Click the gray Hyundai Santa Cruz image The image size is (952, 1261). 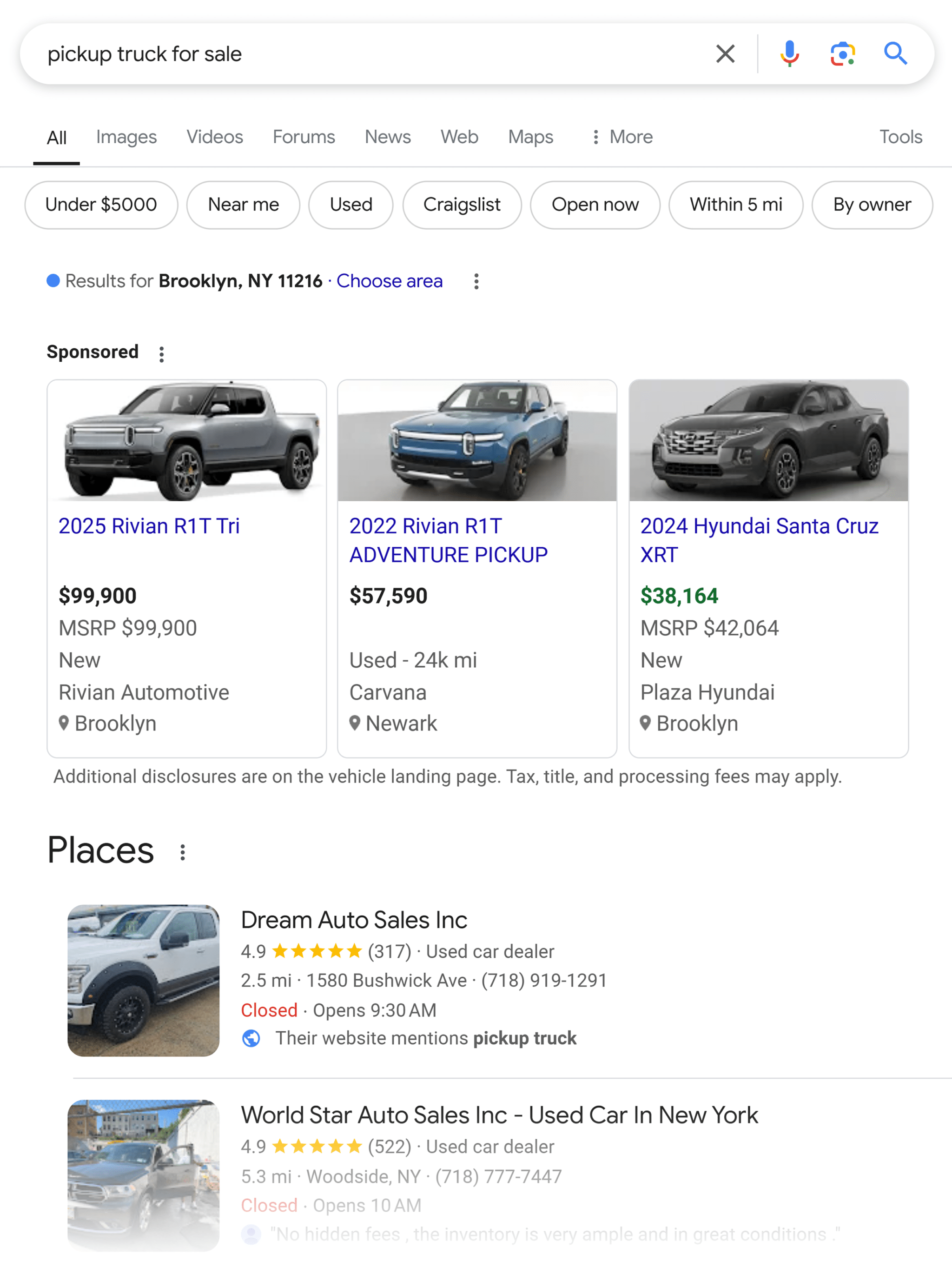(768, 441)
